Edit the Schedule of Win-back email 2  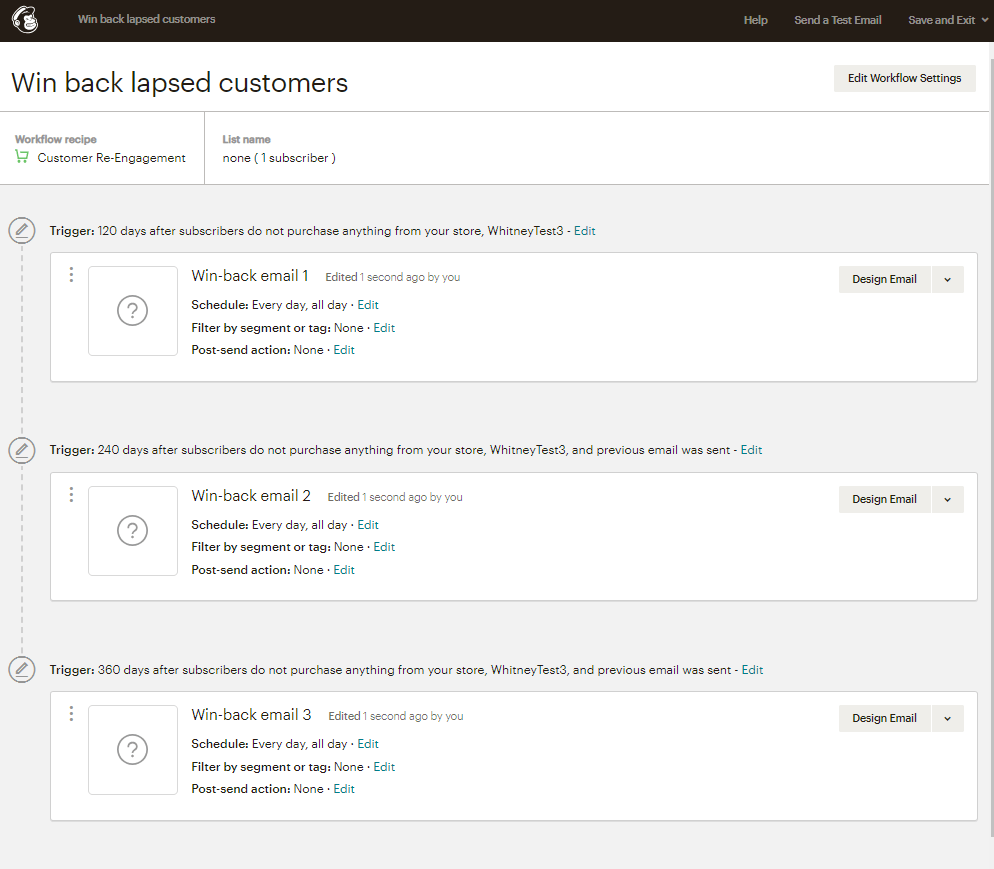[368, 525]
